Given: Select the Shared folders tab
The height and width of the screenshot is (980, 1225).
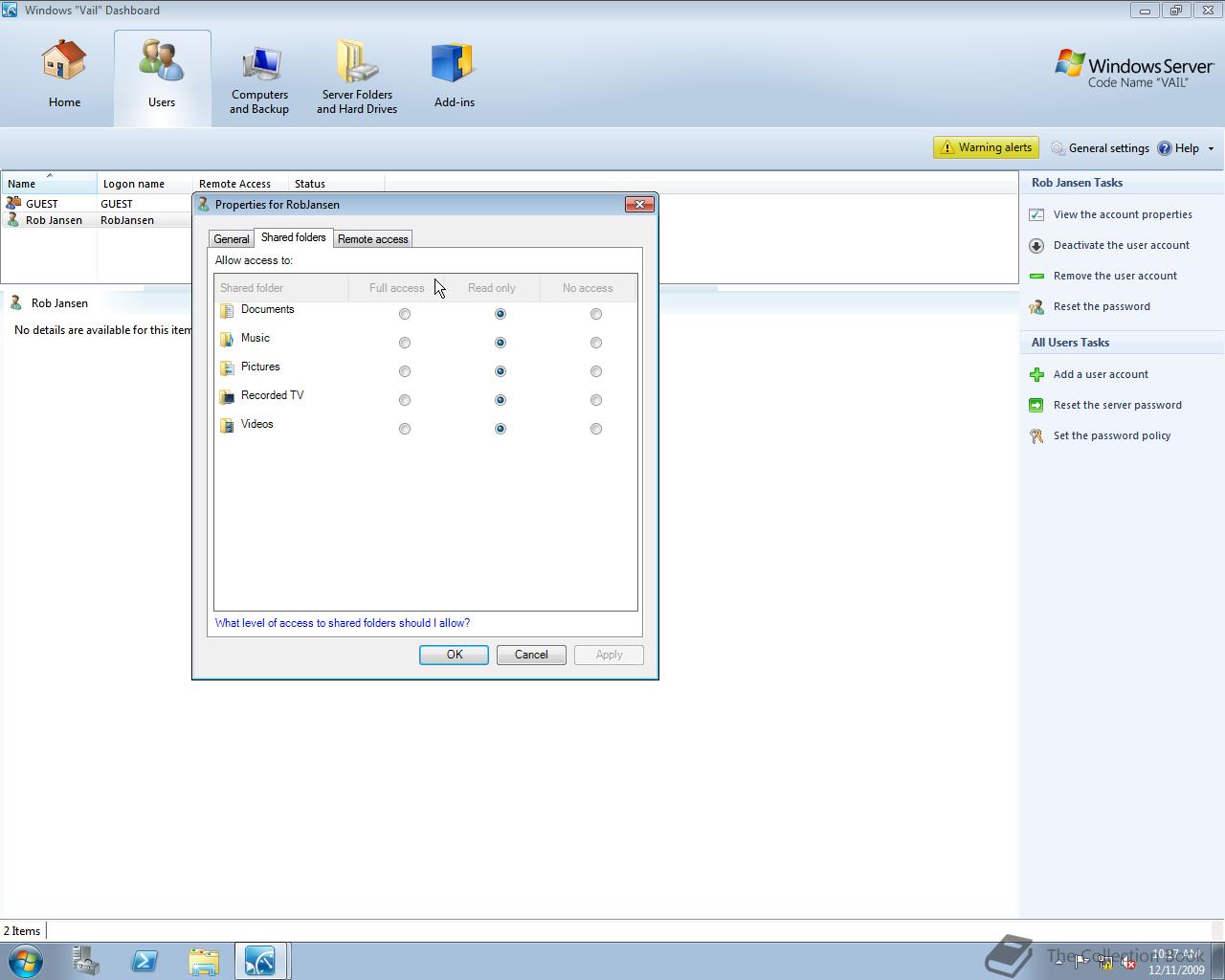Looking at the screenshot, I should coord(293,237).
